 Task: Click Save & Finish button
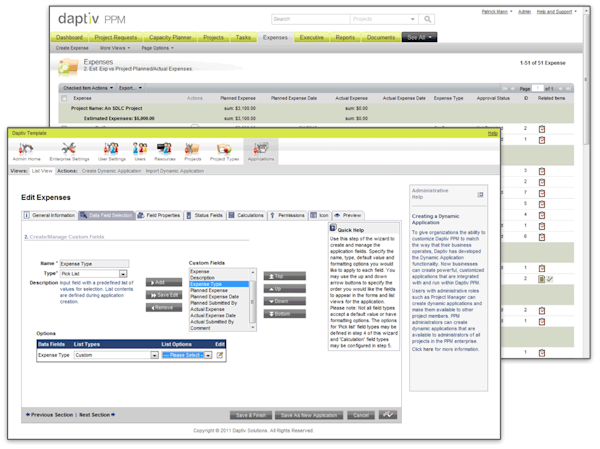tap(251, 415)
